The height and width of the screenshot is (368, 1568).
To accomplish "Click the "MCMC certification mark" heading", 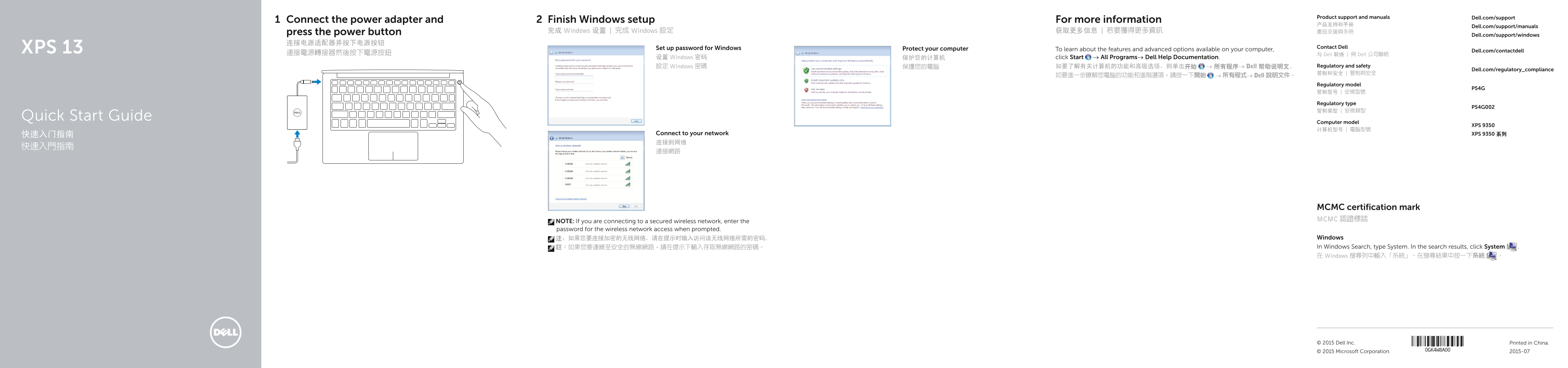I will coord(1368,208).
